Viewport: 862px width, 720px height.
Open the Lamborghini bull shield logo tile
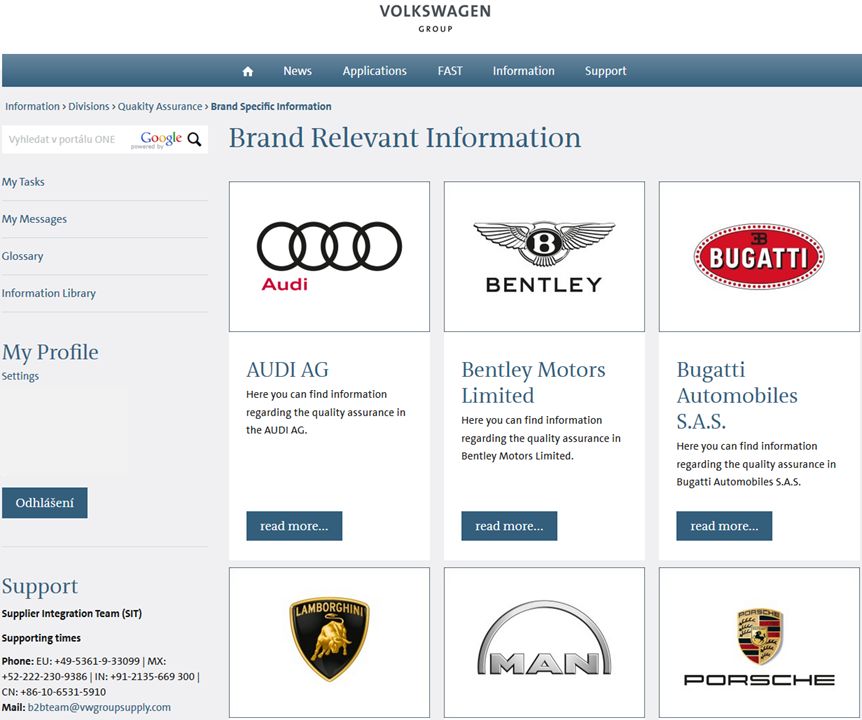tap(329, 642)
